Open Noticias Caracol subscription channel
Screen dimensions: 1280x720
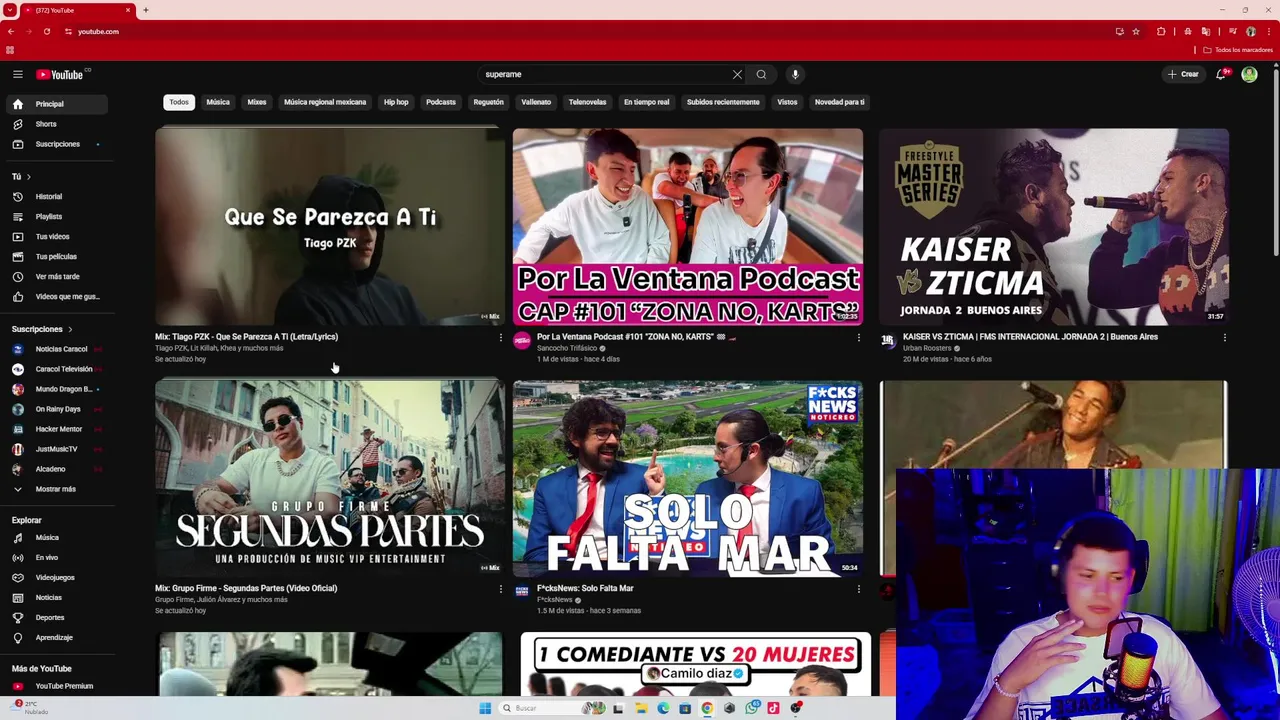click(57, 349)
